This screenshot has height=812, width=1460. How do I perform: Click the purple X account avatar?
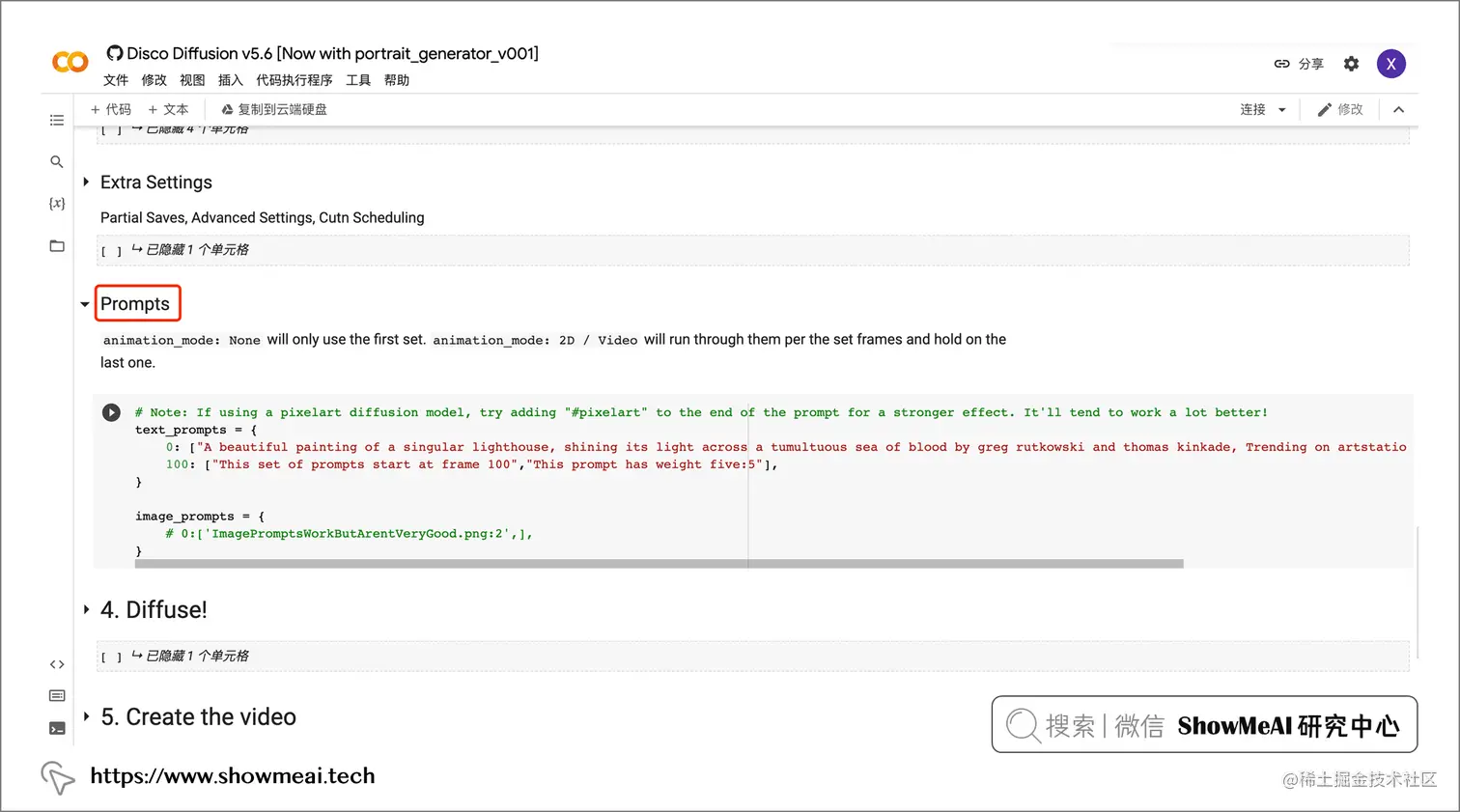(x=1390, y=64)
